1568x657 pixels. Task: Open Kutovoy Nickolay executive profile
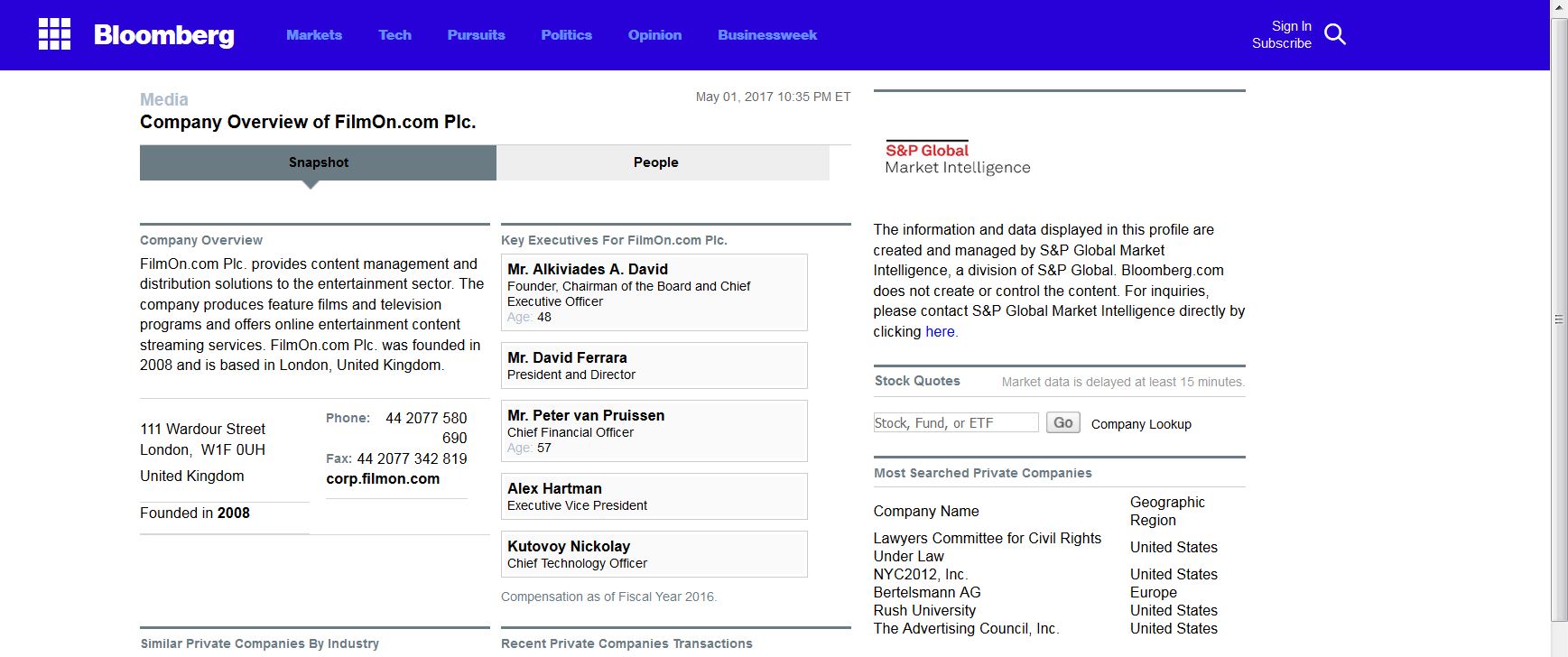(569, 546)
